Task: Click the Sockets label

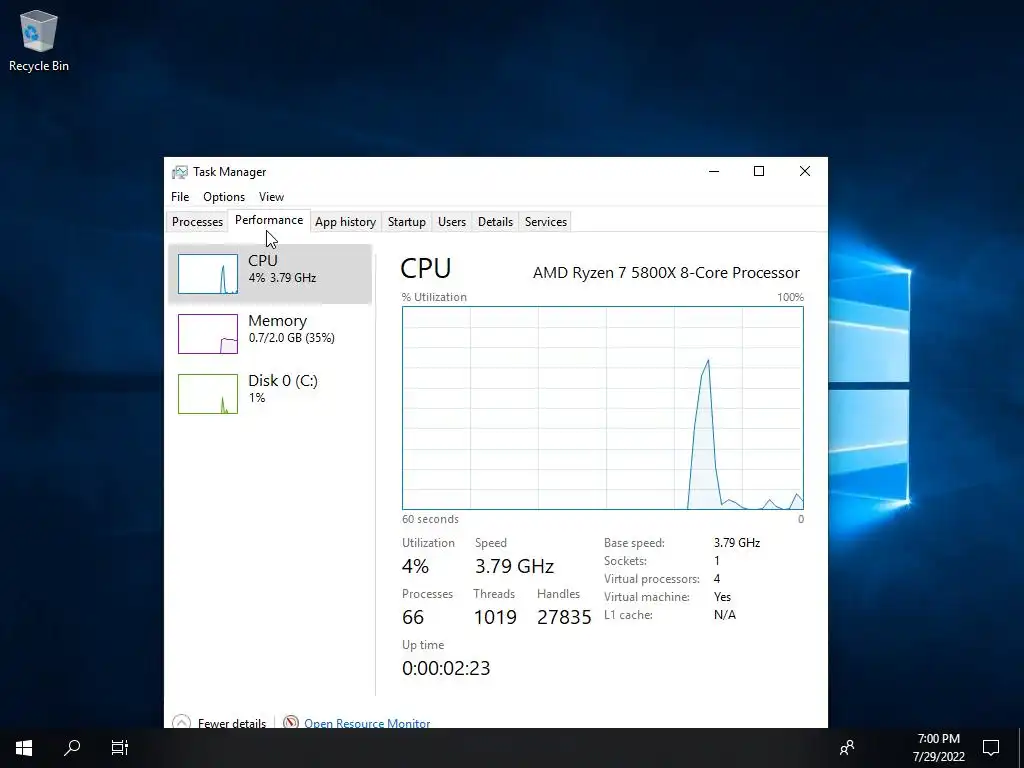Action: [x=625, y=560]
